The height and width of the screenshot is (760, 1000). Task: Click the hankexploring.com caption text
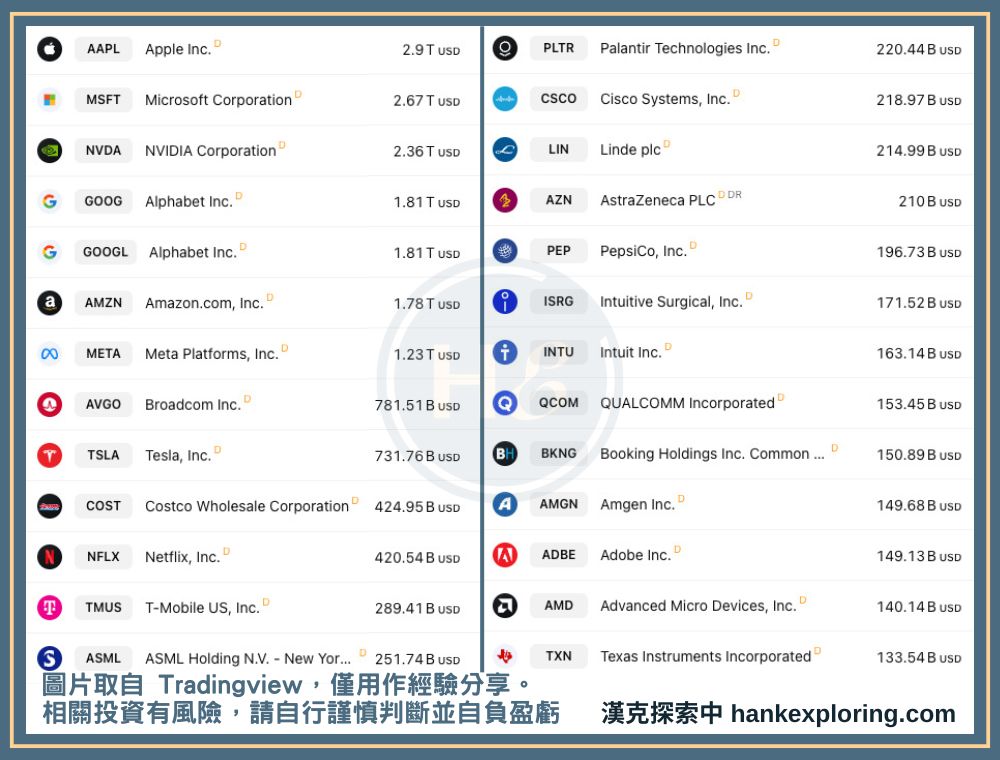point(843,714)
